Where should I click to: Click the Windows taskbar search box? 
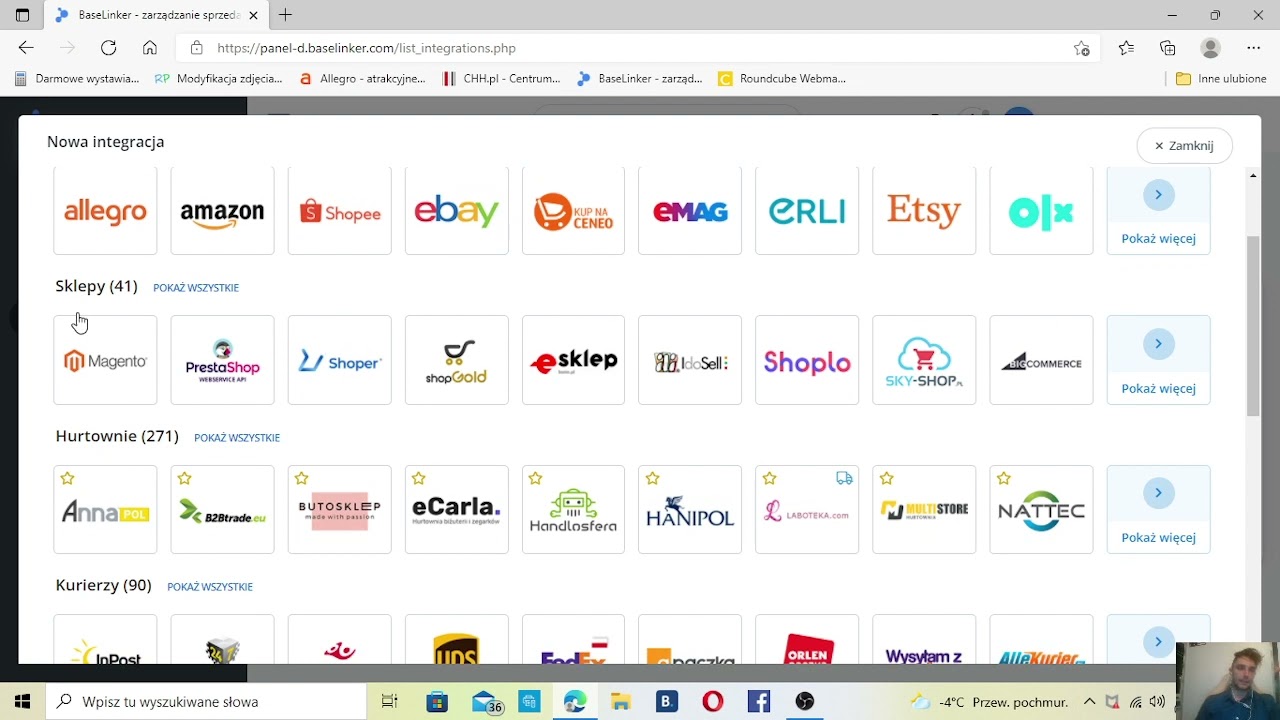click(x=206, y=702)
